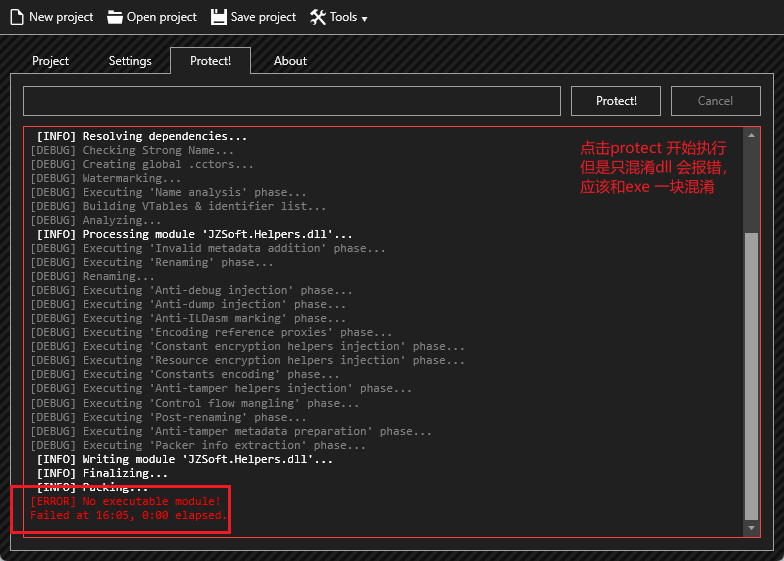The height and width of the screenshot is (561, 784).
Task: Click the log scrollbar up arrow
Action: 752,136
